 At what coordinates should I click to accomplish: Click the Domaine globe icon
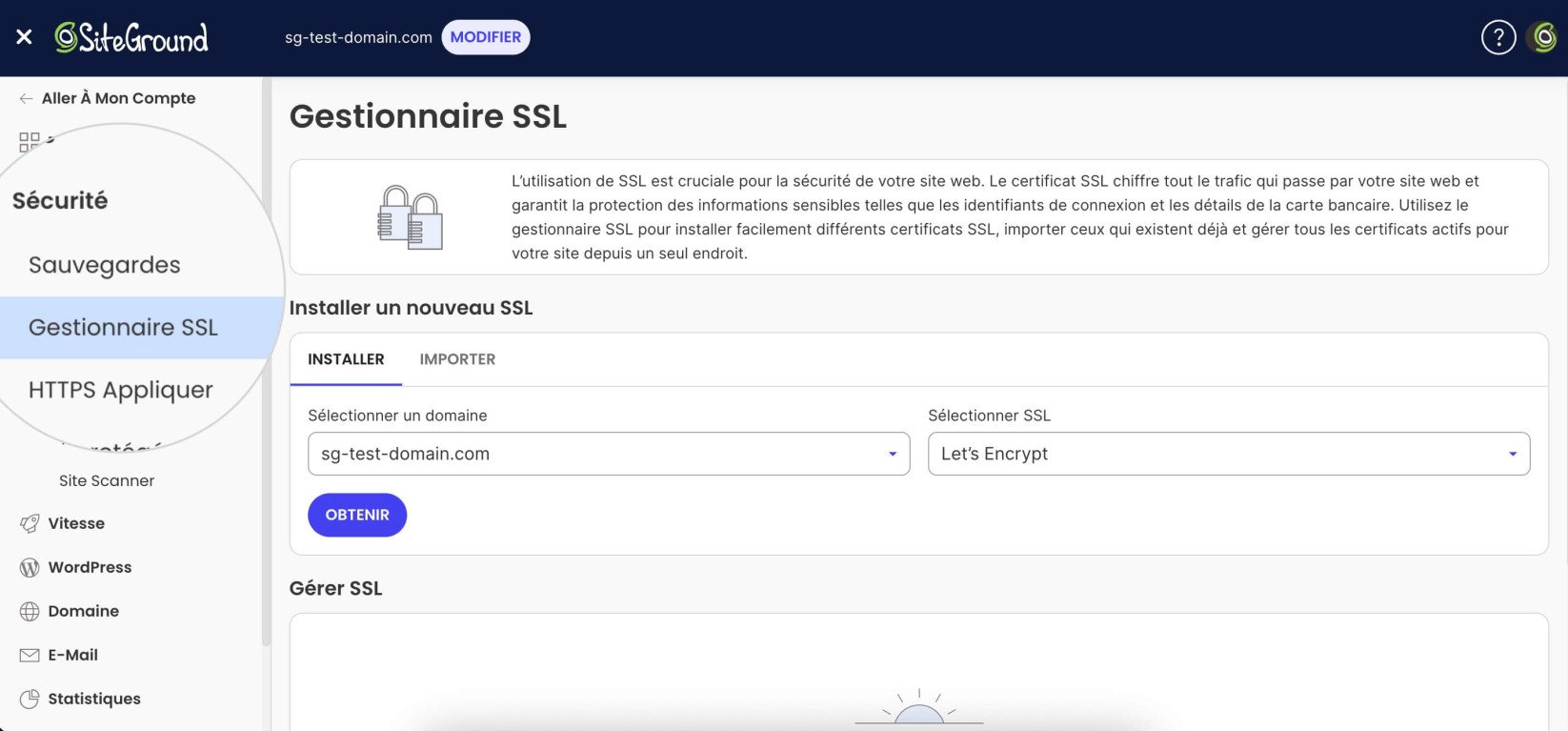coord(30,611)
